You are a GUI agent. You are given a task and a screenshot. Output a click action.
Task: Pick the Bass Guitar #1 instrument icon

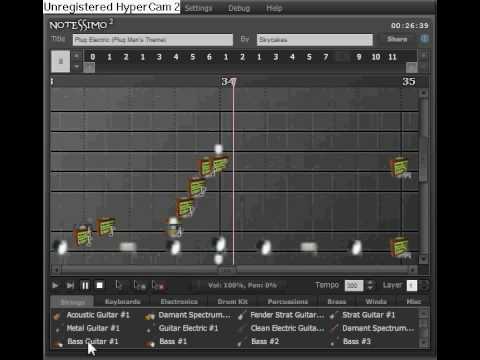(x=57, y=343)
